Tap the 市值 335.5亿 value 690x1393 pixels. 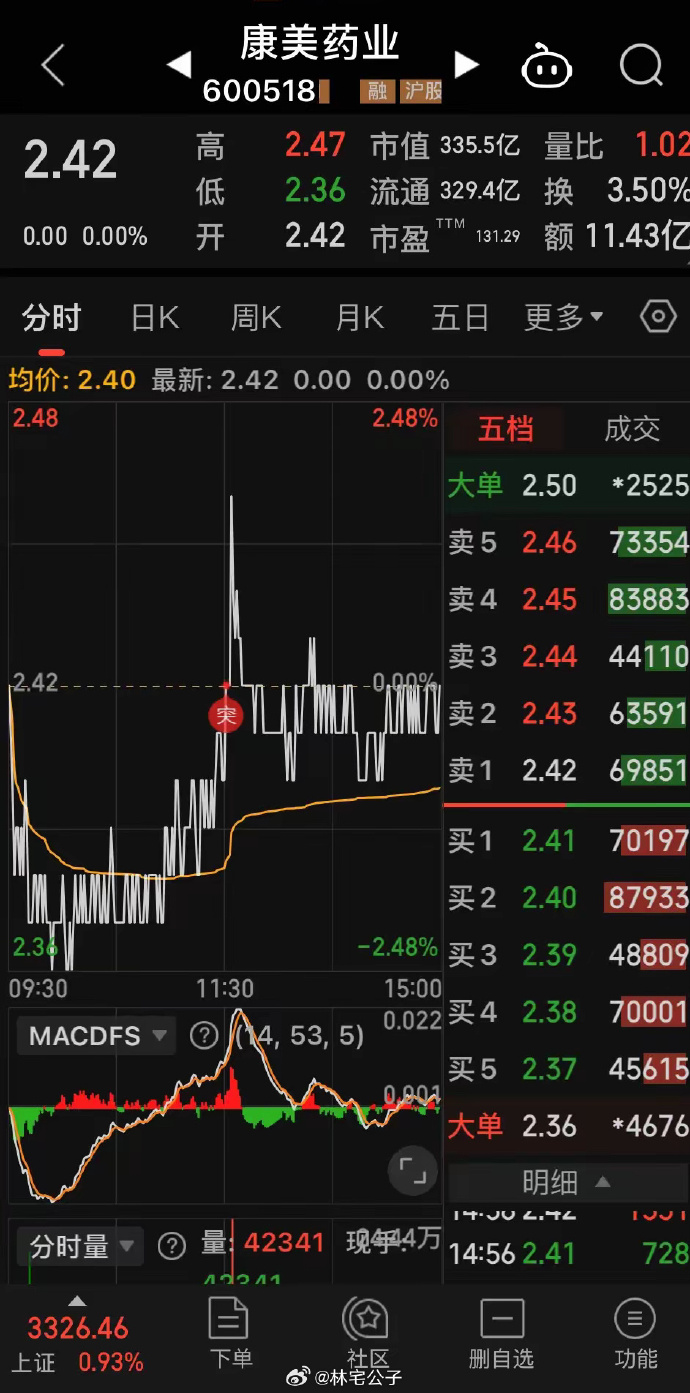click(480, 146)
